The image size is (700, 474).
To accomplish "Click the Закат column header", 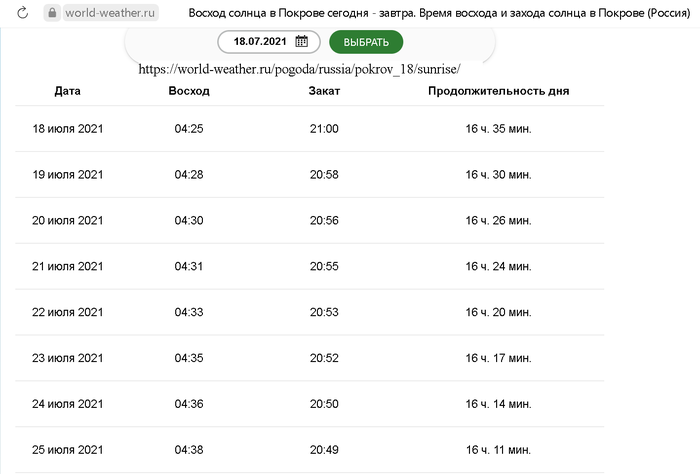I will 325,91.
